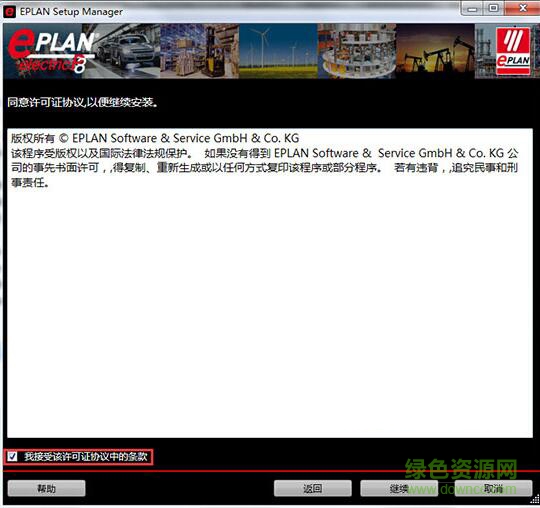
Task: Maximize the EPLAN Setup Manager window
Action: coord(494,8)
